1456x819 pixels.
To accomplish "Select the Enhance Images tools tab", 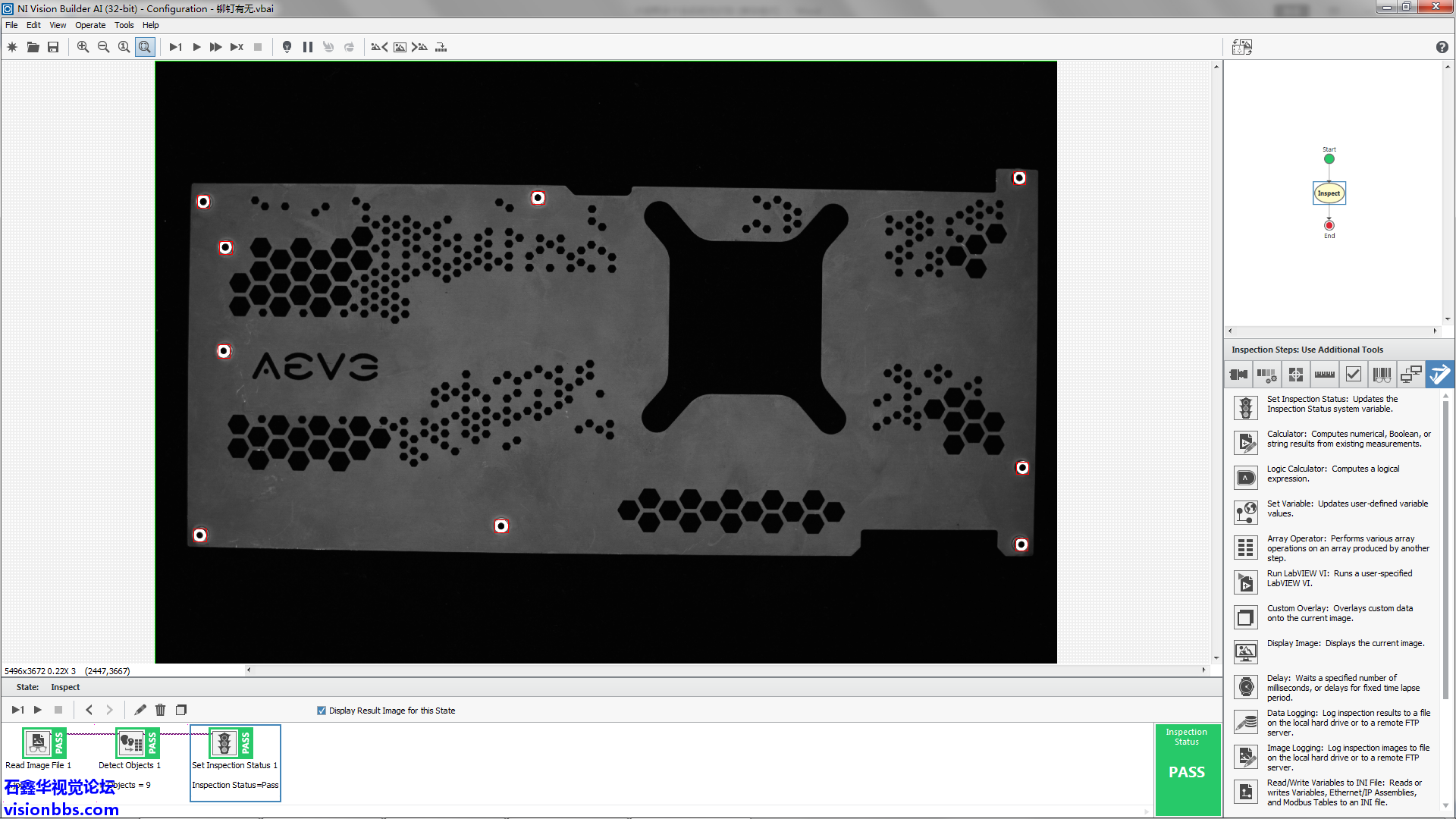I will click(1267, 374).
